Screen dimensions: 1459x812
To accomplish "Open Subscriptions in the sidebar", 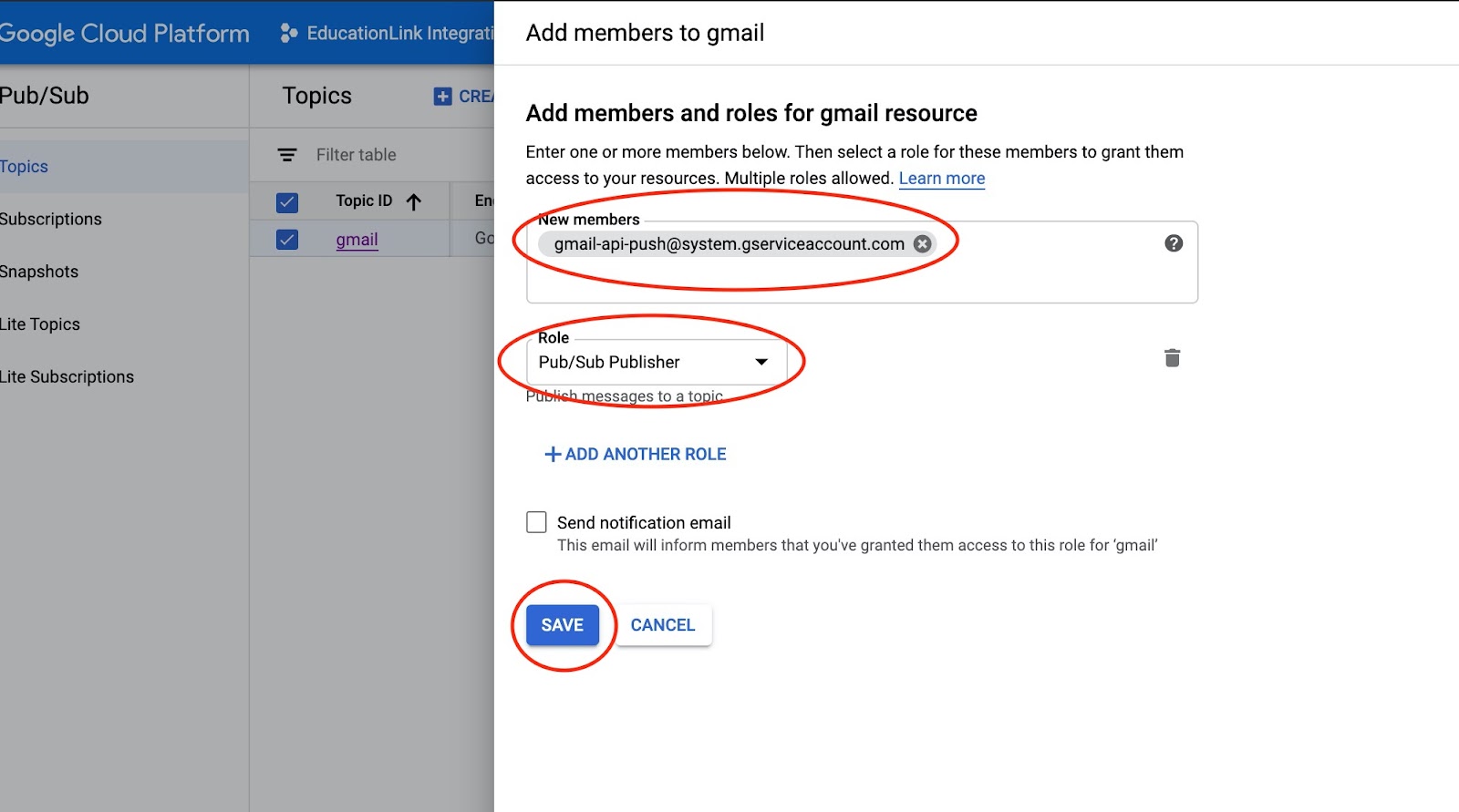I will tap(51, 219).
